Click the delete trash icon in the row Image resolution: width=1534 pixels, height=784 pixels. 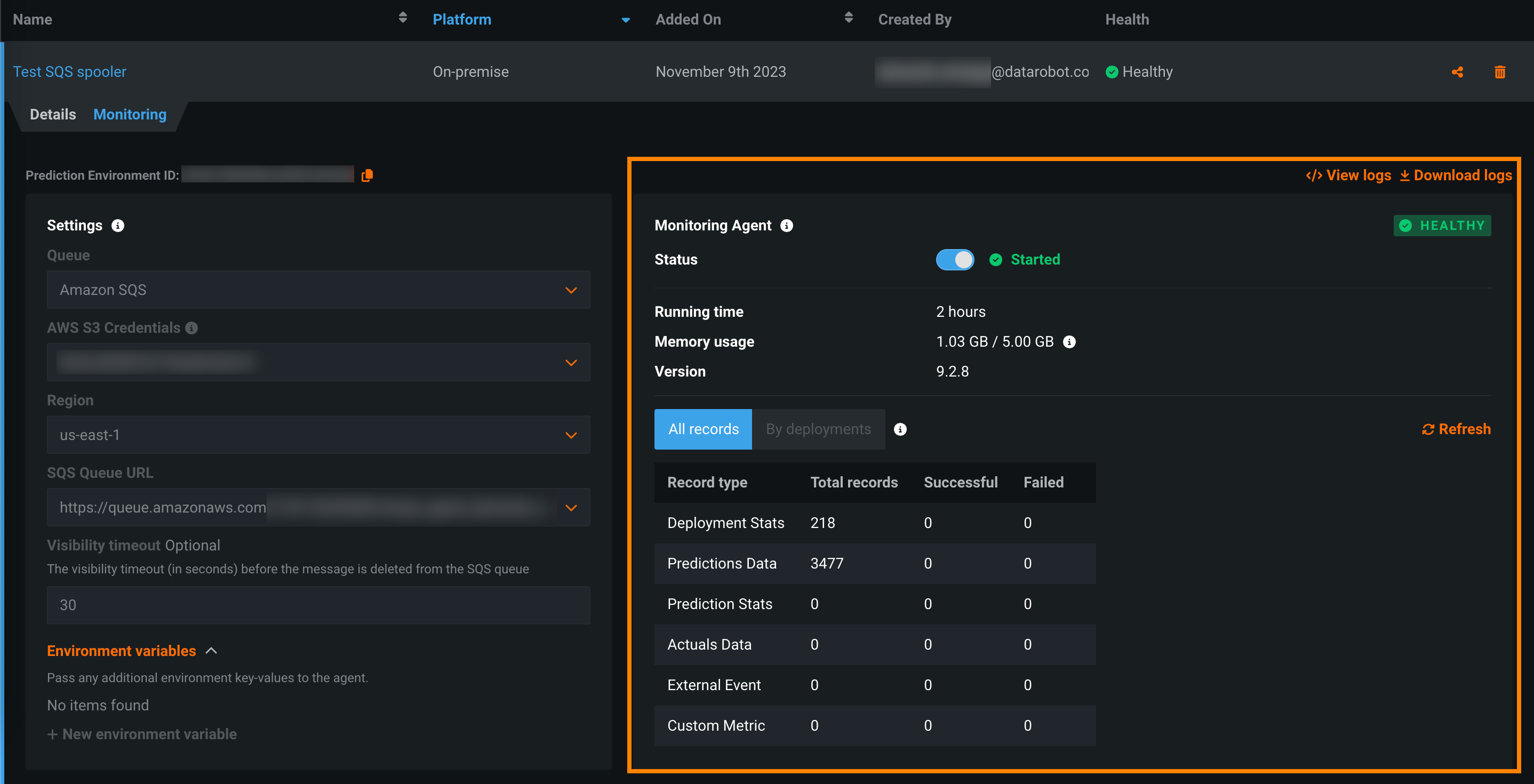pyautogui.click(x=1499, y=72)
